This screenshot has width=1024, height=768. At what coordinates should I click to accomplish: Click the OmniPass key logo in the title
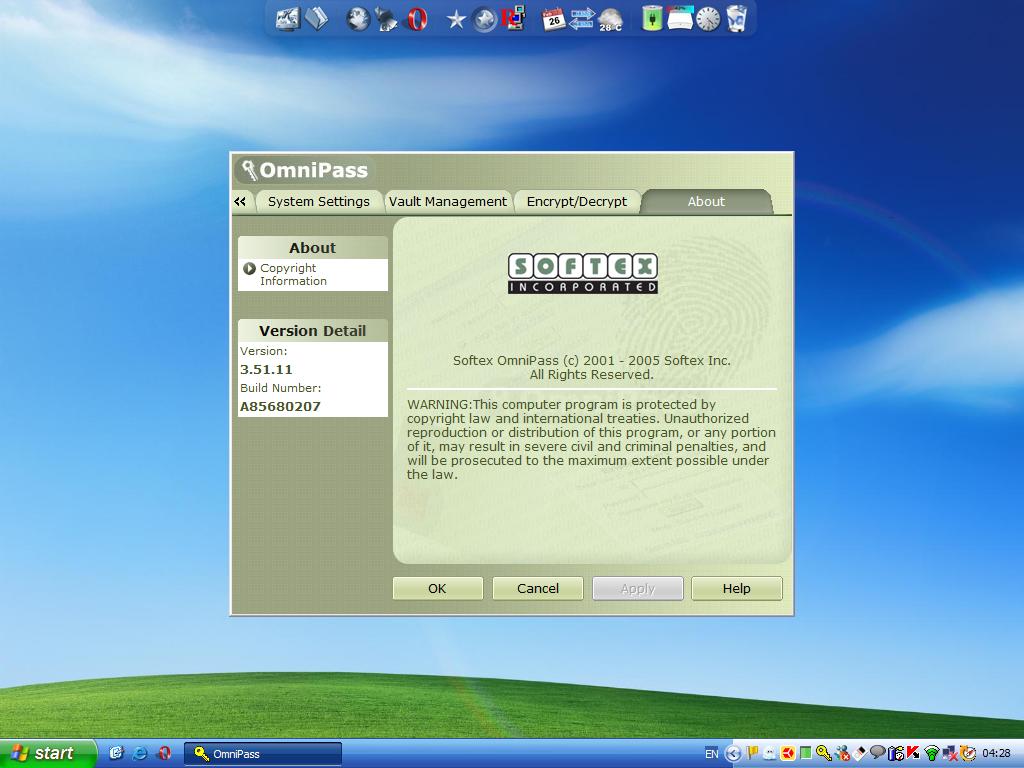pos(249,170)
